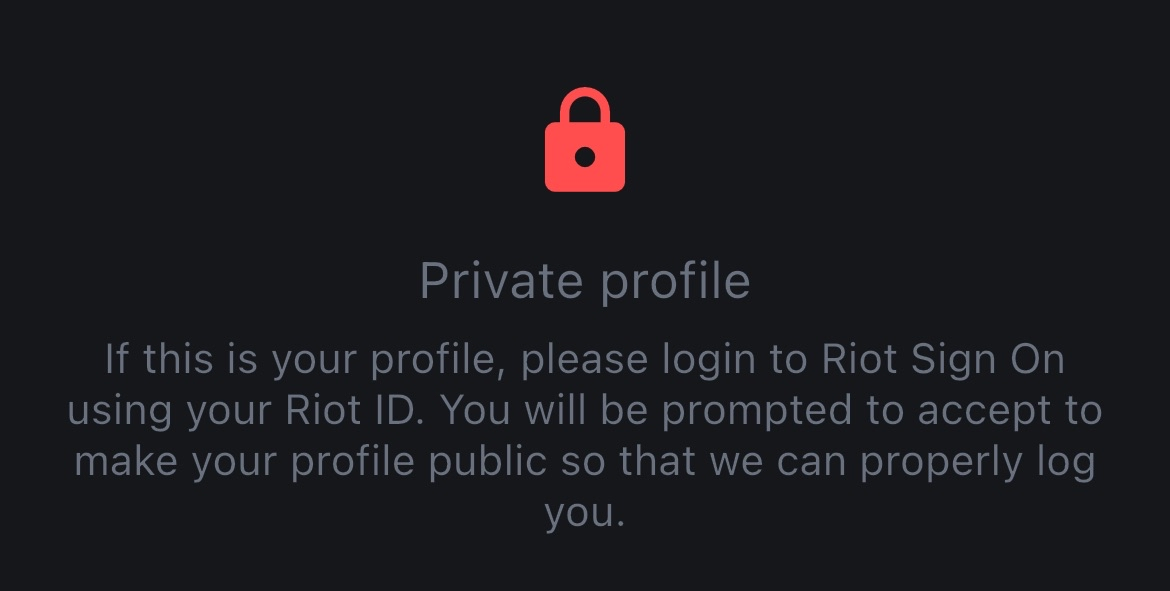
Task: Click the shackle arch of the padlock
Action: [x=585, y=102]
